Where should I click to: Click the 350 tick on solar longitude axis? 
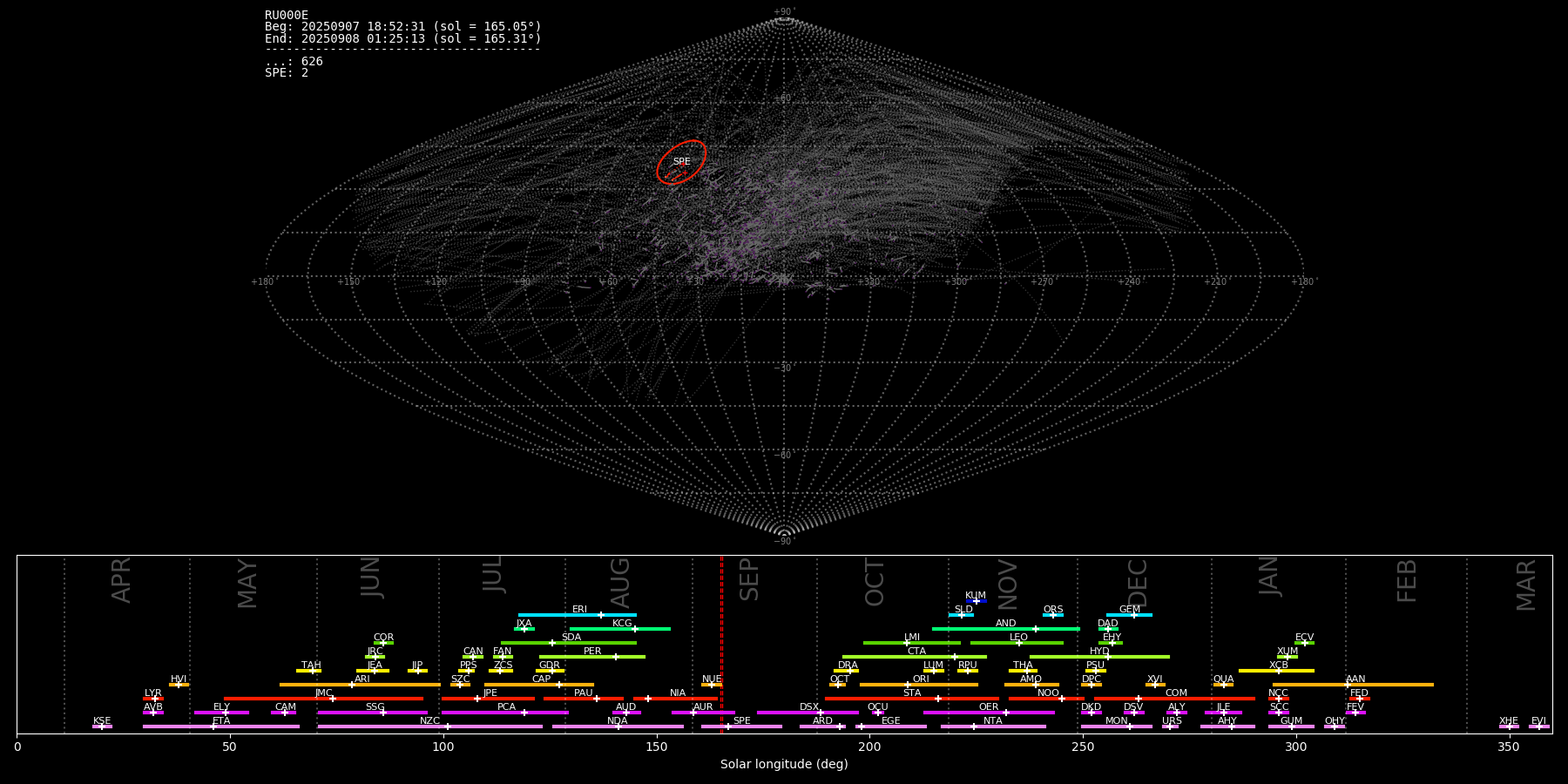click(1510, 747)
